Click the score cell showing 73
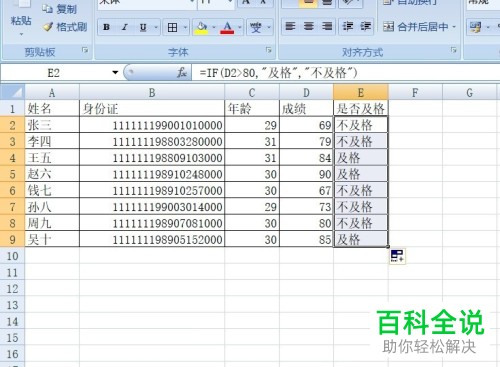500x367 pixels. click(306, 207)
